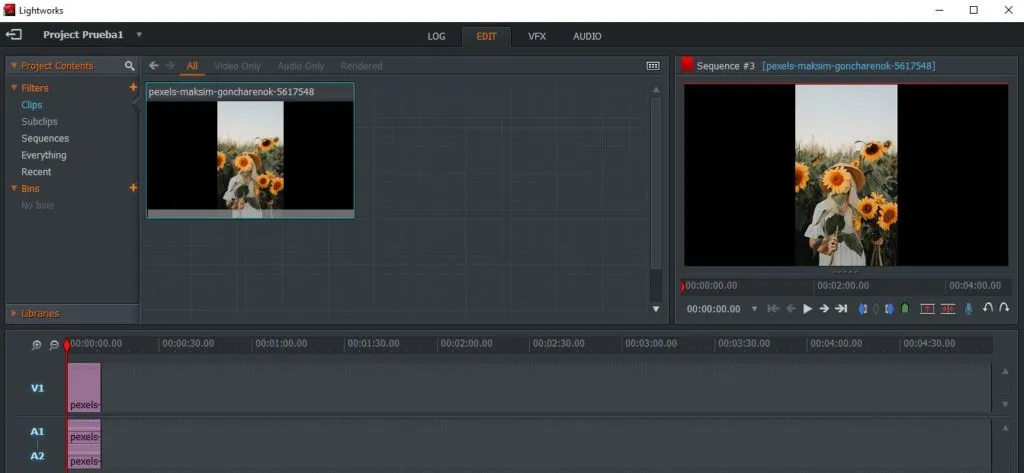The image size is (1024, 473).
Task: Click the back arrow in the clip browser
Action: (x=153, y=65)
